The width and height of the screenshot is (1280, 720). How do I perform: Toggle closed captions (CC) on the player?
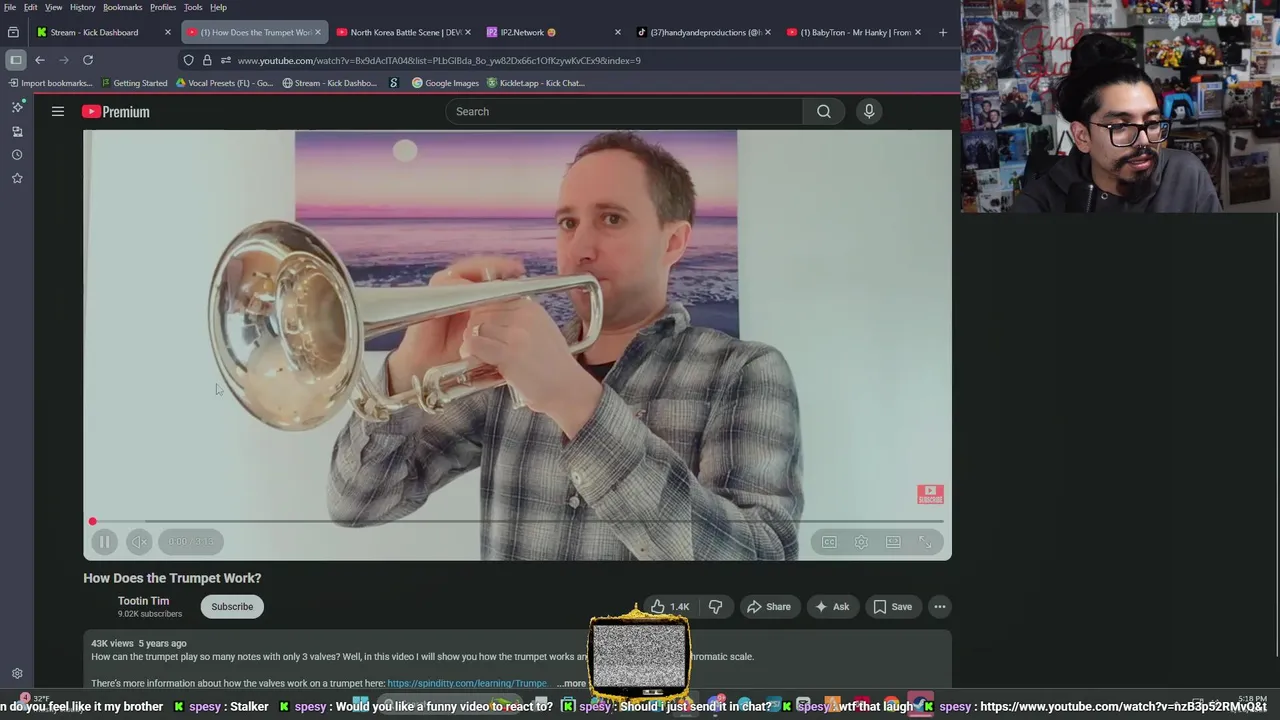click(829, 542)
